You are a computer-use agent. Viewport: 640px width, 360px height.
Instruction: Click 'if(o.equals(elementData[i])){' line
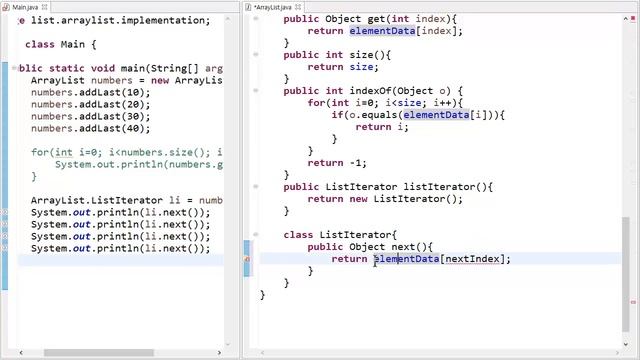pyautogui.click(x=418, y=115)
